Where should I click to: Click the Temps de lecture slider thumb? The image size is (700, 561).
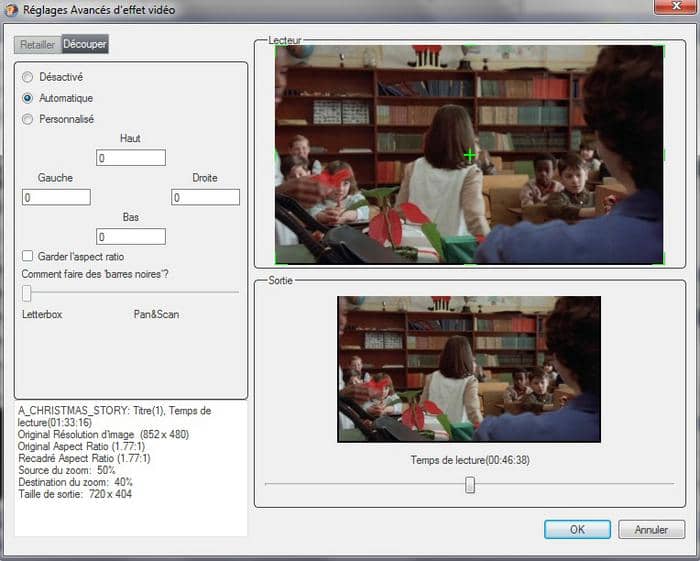(470, 485)
